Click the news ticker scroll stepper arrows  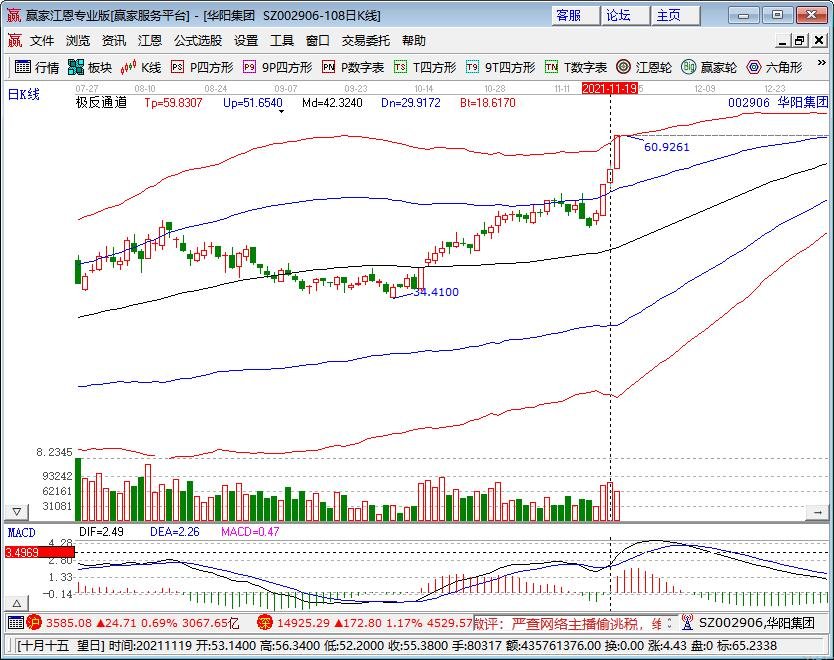pyautogui.click(x=669, y=622)
